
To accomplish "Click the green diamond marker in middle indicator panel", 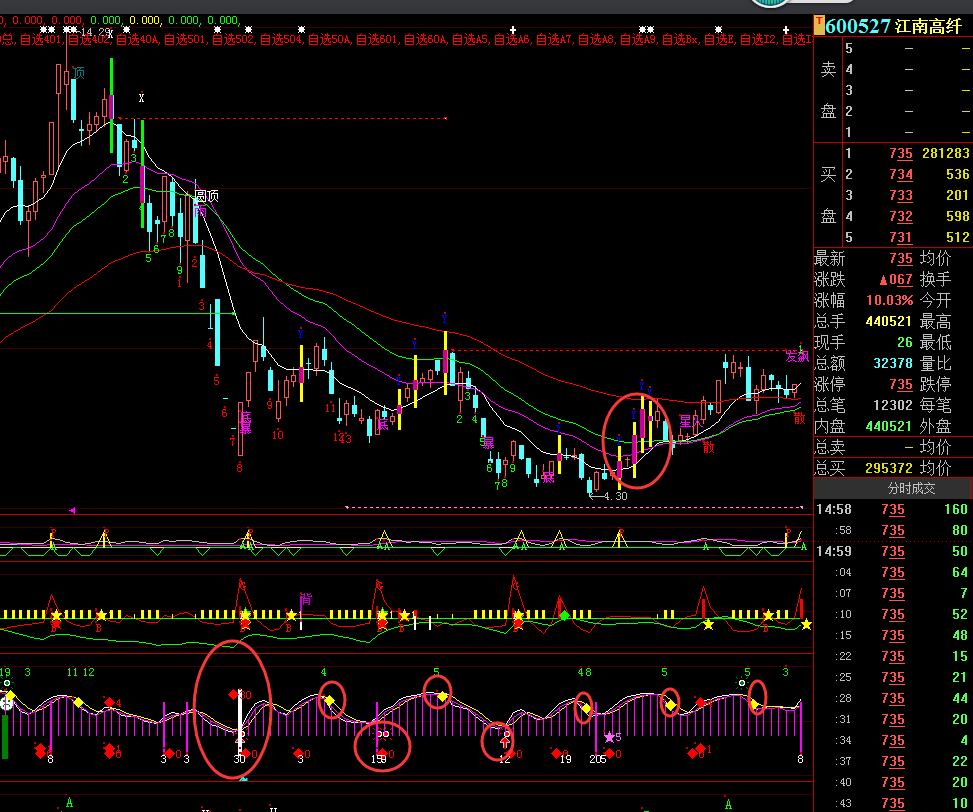I will tap(564, 615).
